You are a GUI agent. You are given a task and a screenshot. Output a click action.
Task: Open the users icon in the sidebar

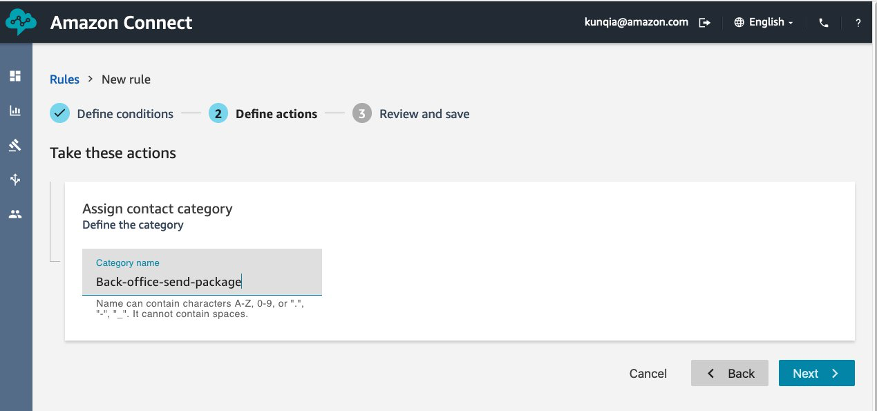pyautogui.click(x=15, y=214)
